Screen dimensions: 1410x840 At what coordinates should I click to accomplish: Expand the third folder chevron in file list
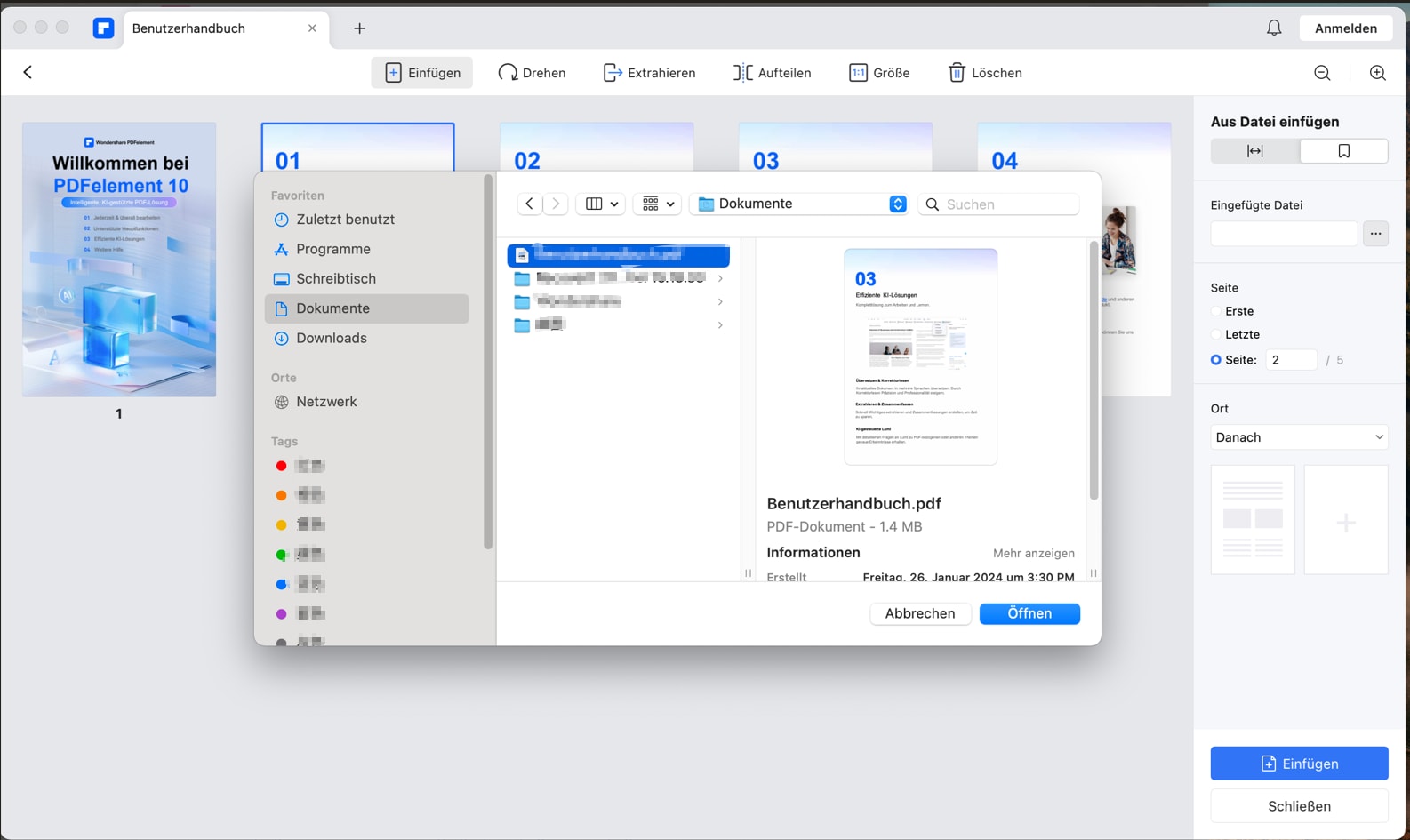click(x=720, y=324)
